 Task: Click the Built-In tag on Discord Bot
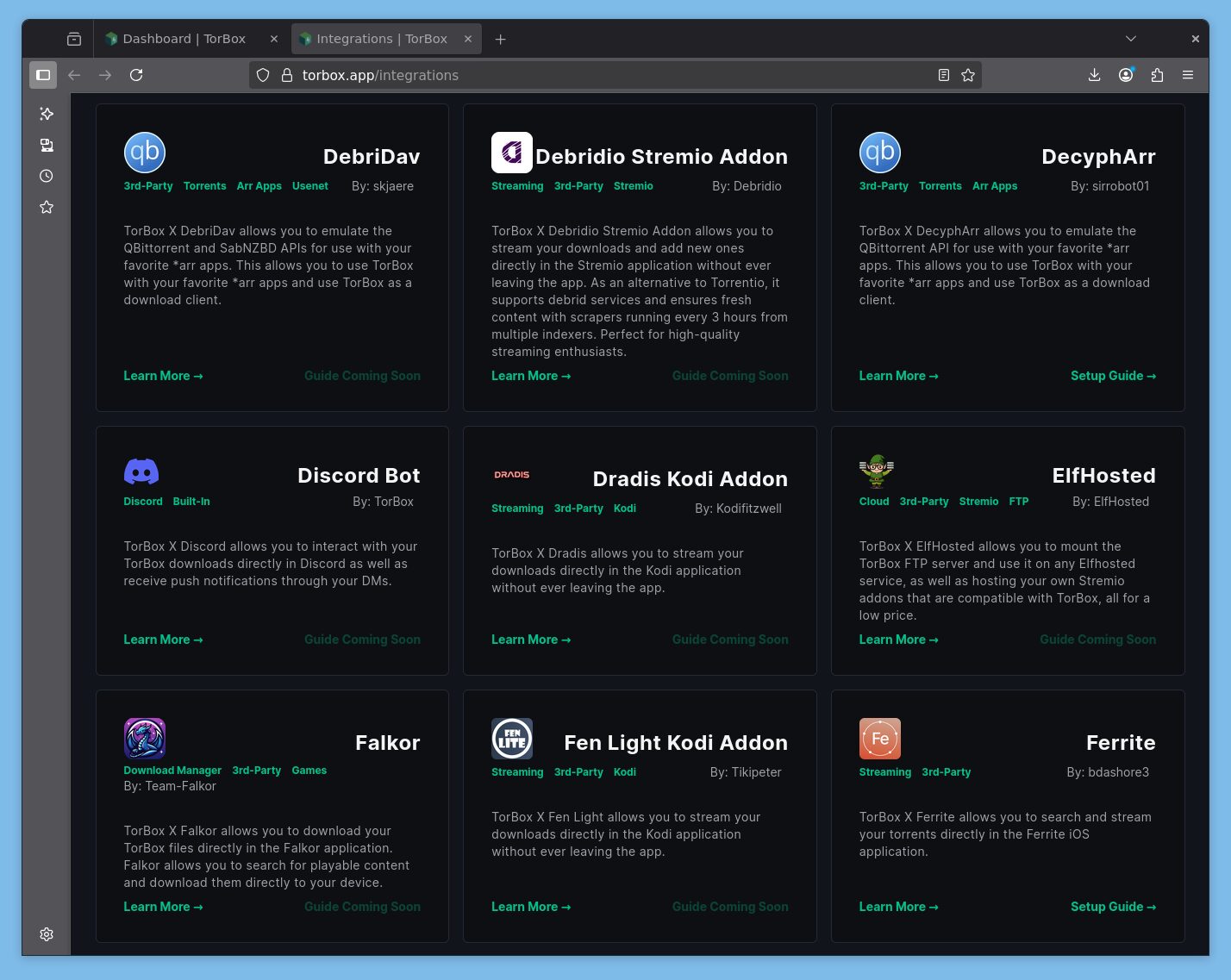point(191,502)
